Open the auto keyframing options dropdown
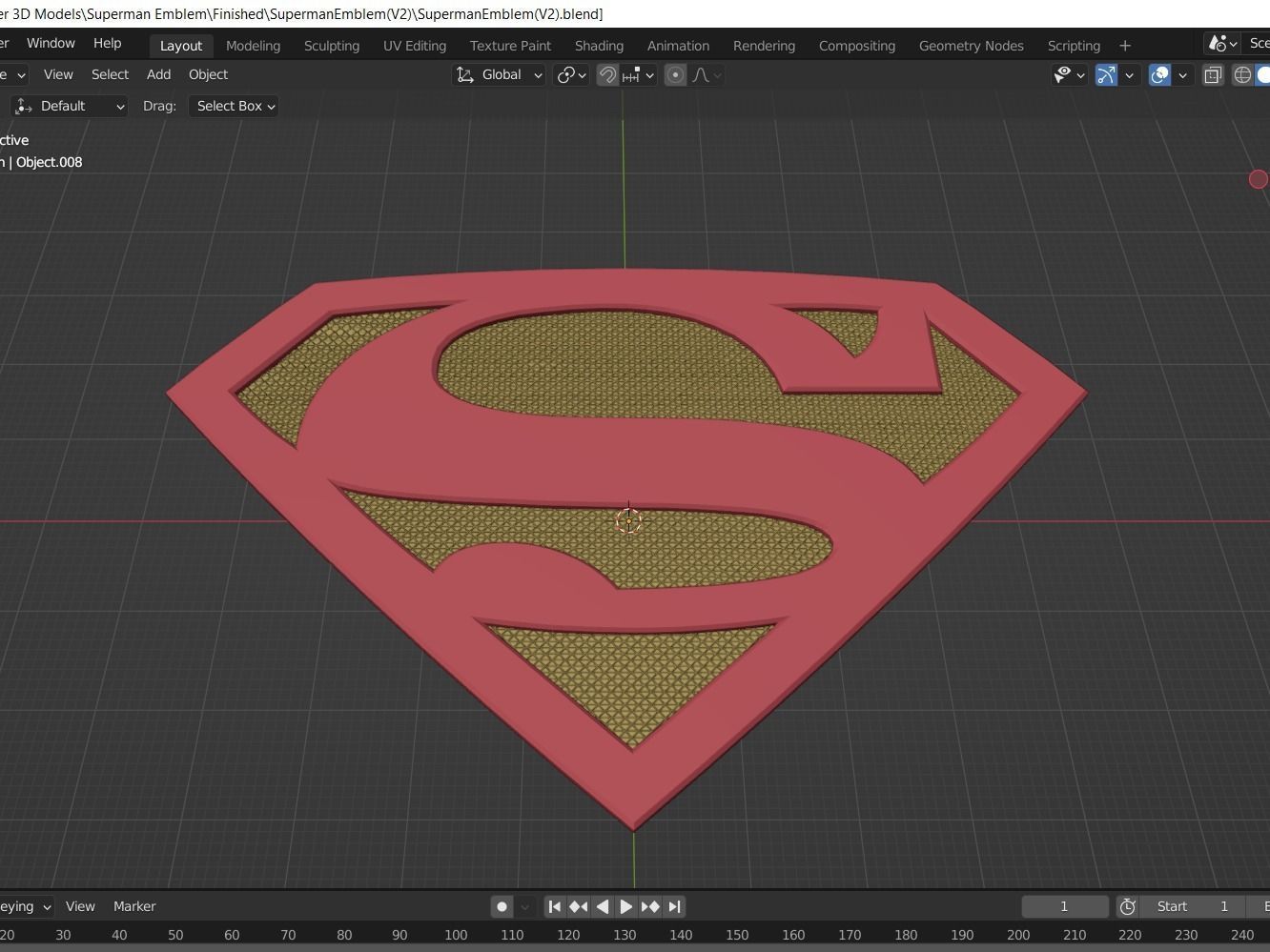Screen dimensions: 1270x952 tap(523, 906)
